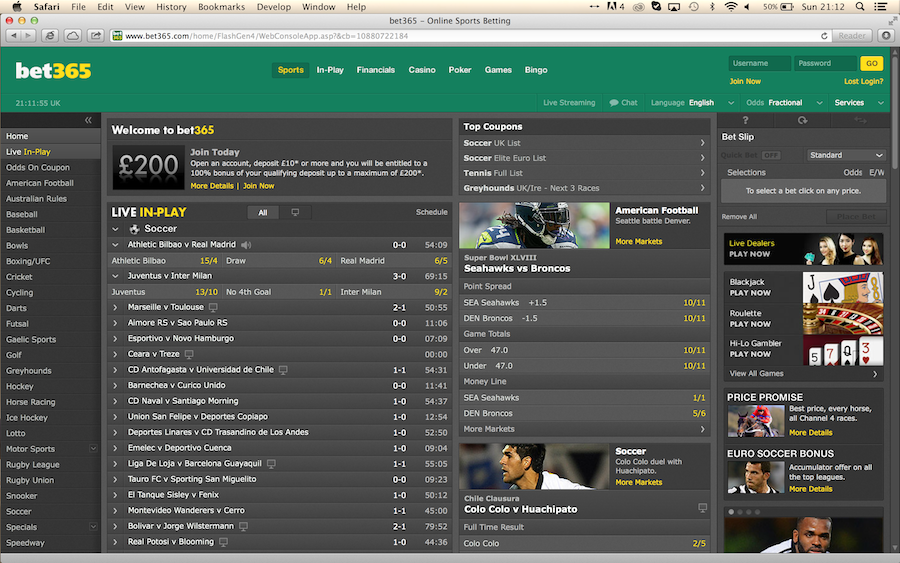Open Schedule link in Live In-Play
900x563 pixels.
click(431, 212)
